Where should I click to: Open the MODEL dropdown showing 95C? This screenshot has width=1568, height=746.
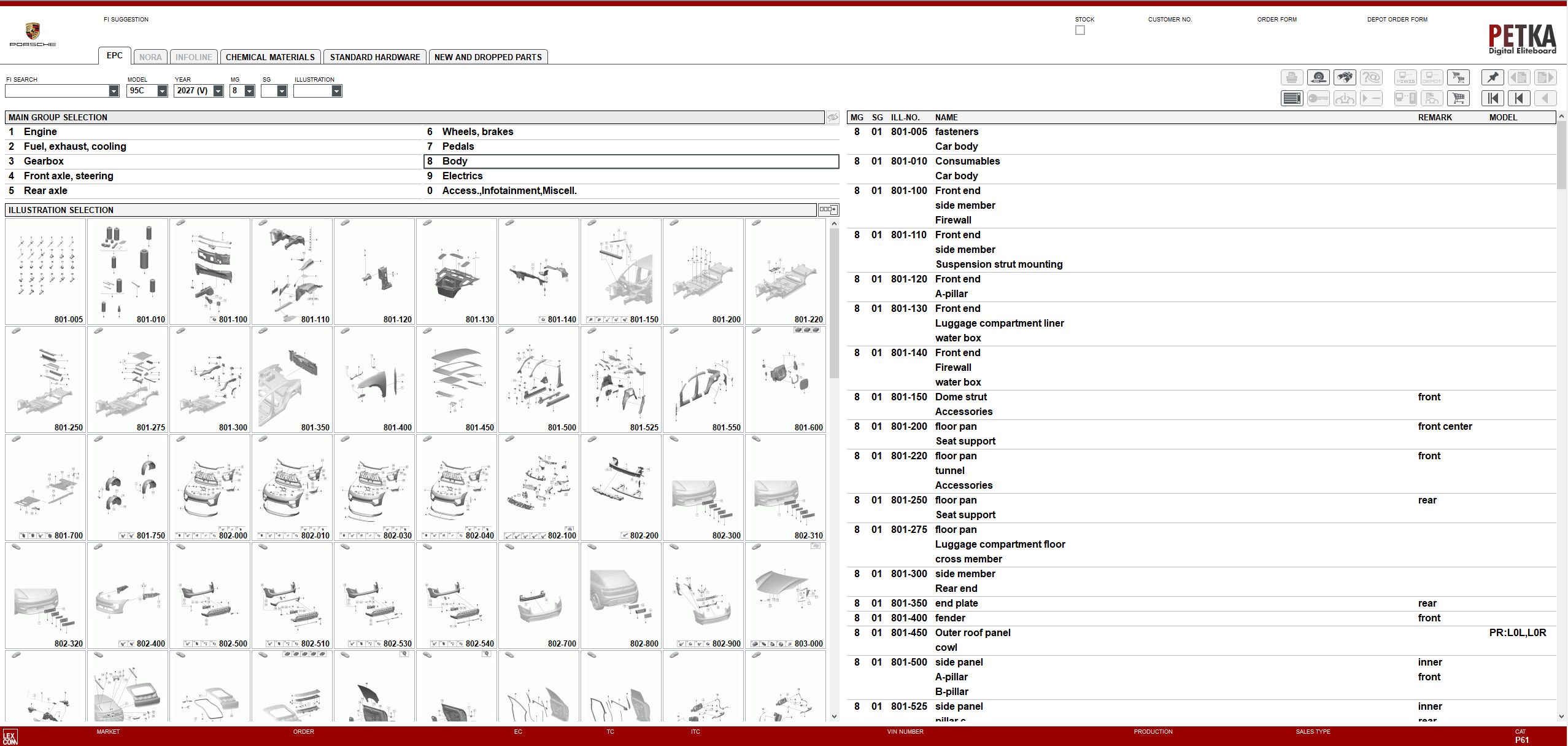point(162,91)
